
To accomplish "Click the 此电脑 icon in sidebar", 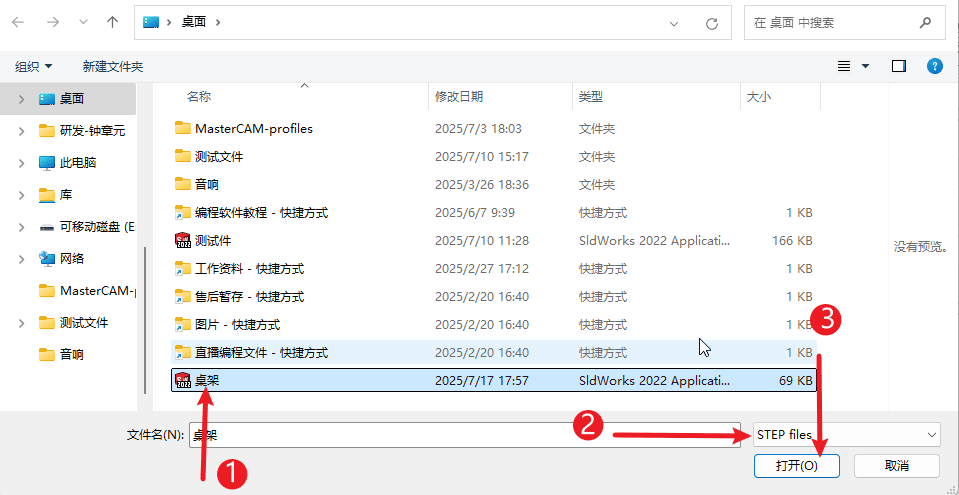I will (47, 162).
